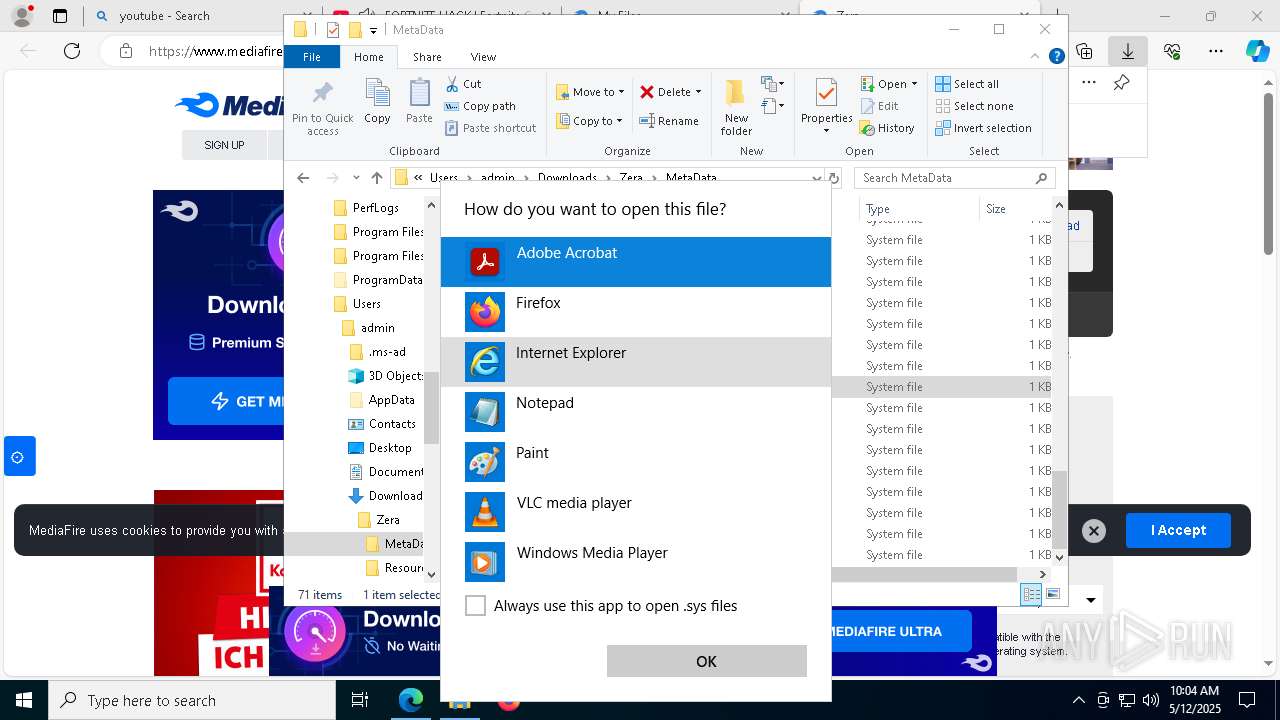1280x720 pixels.
Task: Sort file list by Type column
Action: [918, 209]
